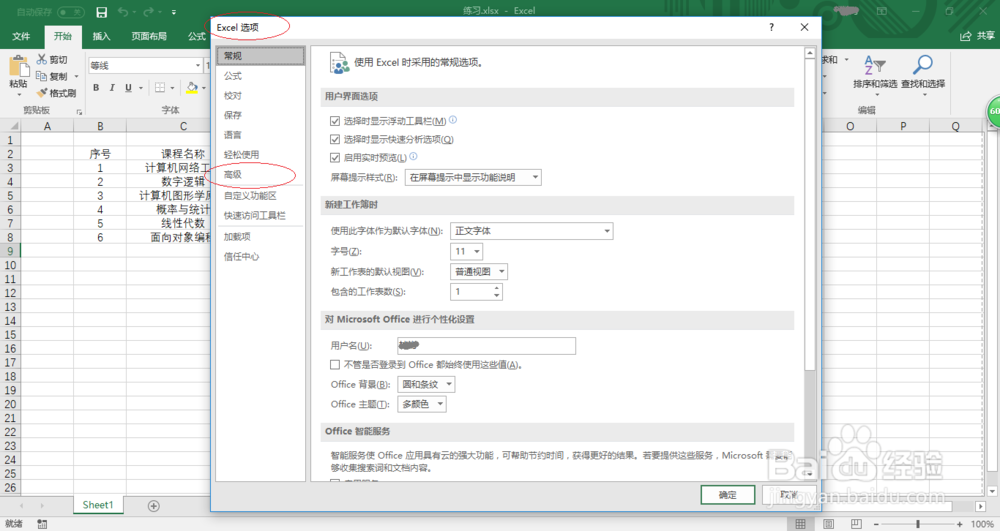Expand the underline style dropdown arrow
Screen dimensions: 1000x531
(x=140, y=88)
